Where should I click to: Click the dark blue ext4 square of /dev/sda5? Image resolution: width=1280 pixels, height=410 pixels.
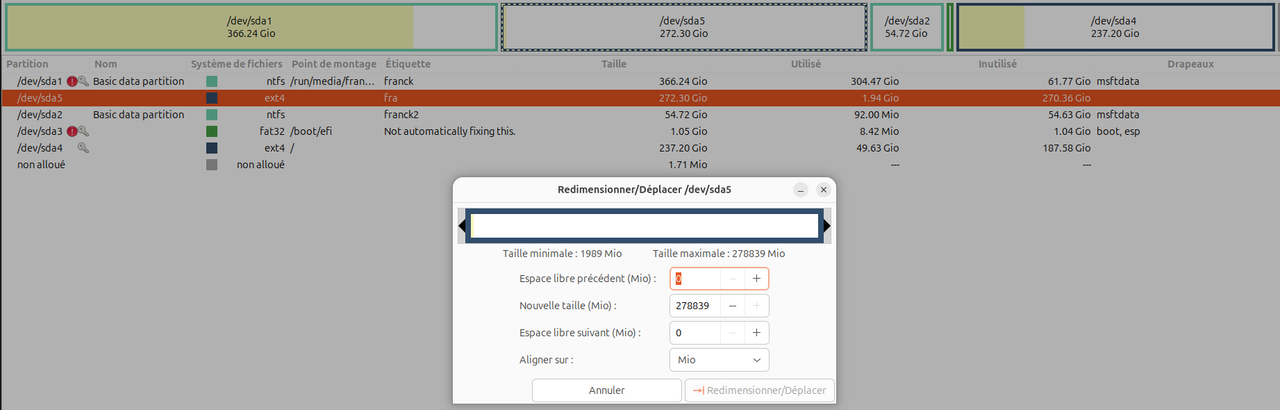212,98
